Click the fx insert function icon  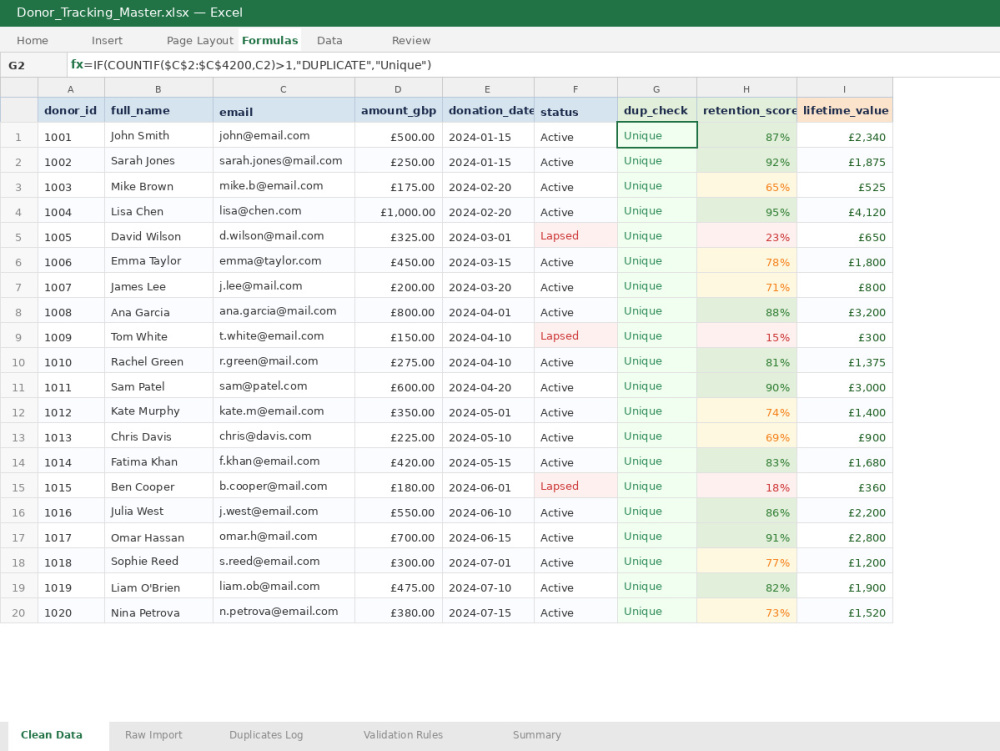pos(77,65)
